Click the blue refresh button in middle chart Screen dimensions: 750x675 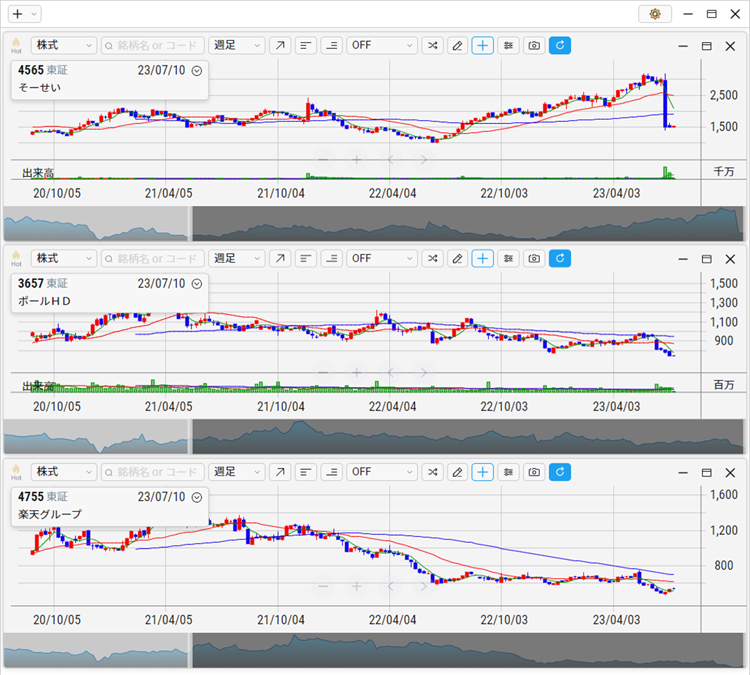click(x=560, y=259)
